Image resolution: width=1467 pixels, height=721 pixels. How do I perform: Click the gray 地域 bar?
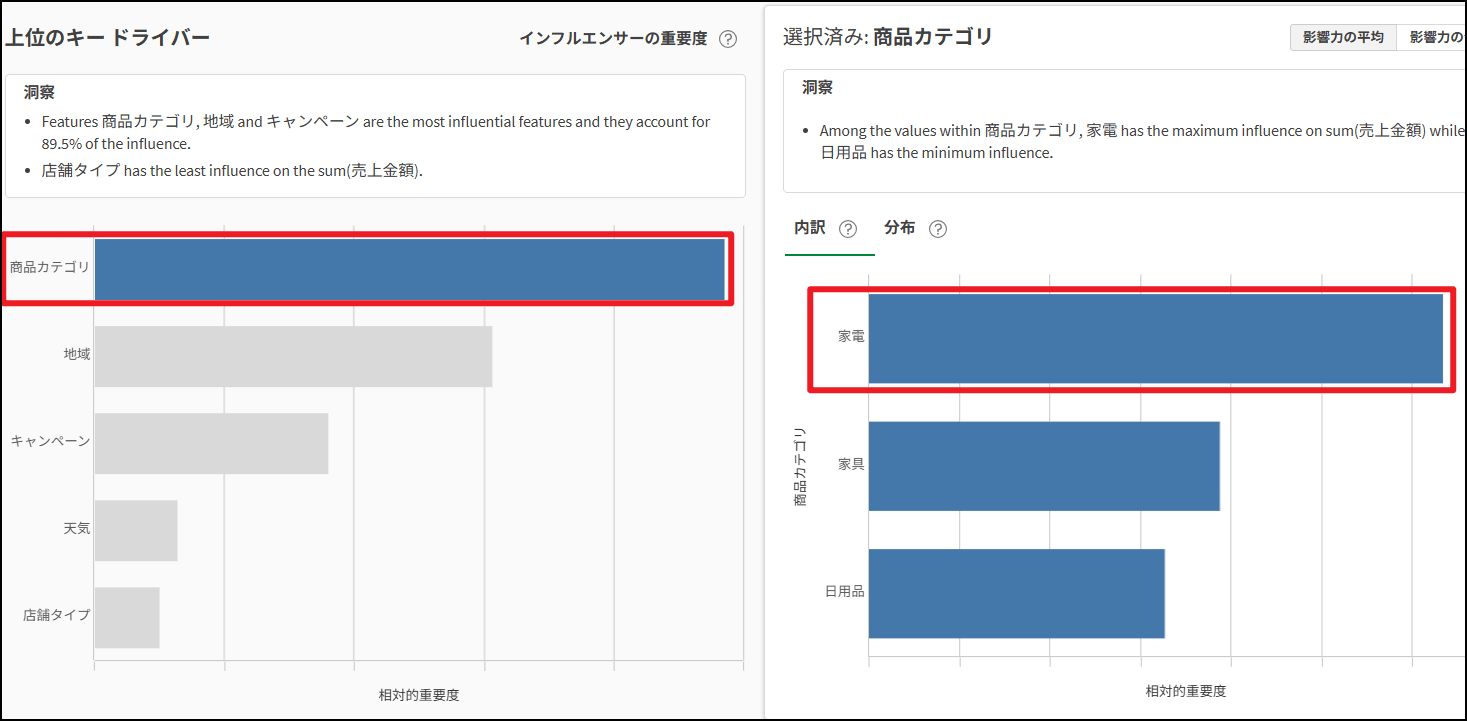coord(293,356)
